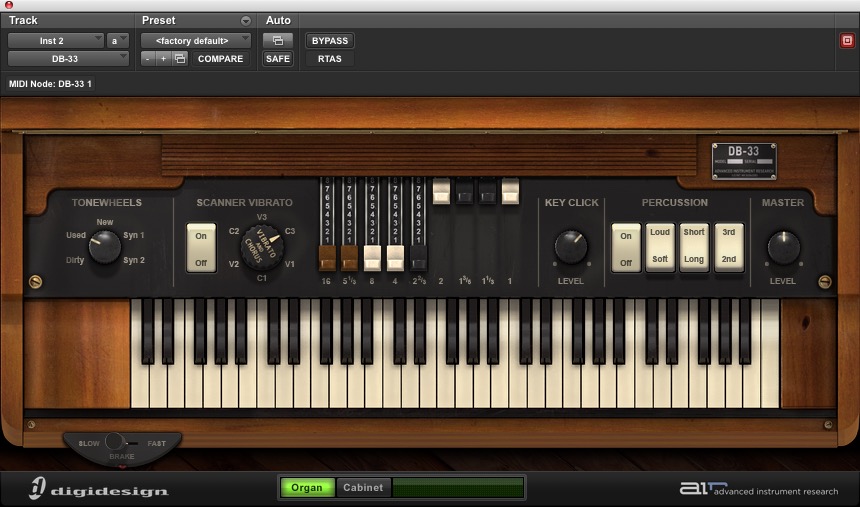
Task: Click the 'MIDI Node: DB-33 1' label
Action: point(50,84)
